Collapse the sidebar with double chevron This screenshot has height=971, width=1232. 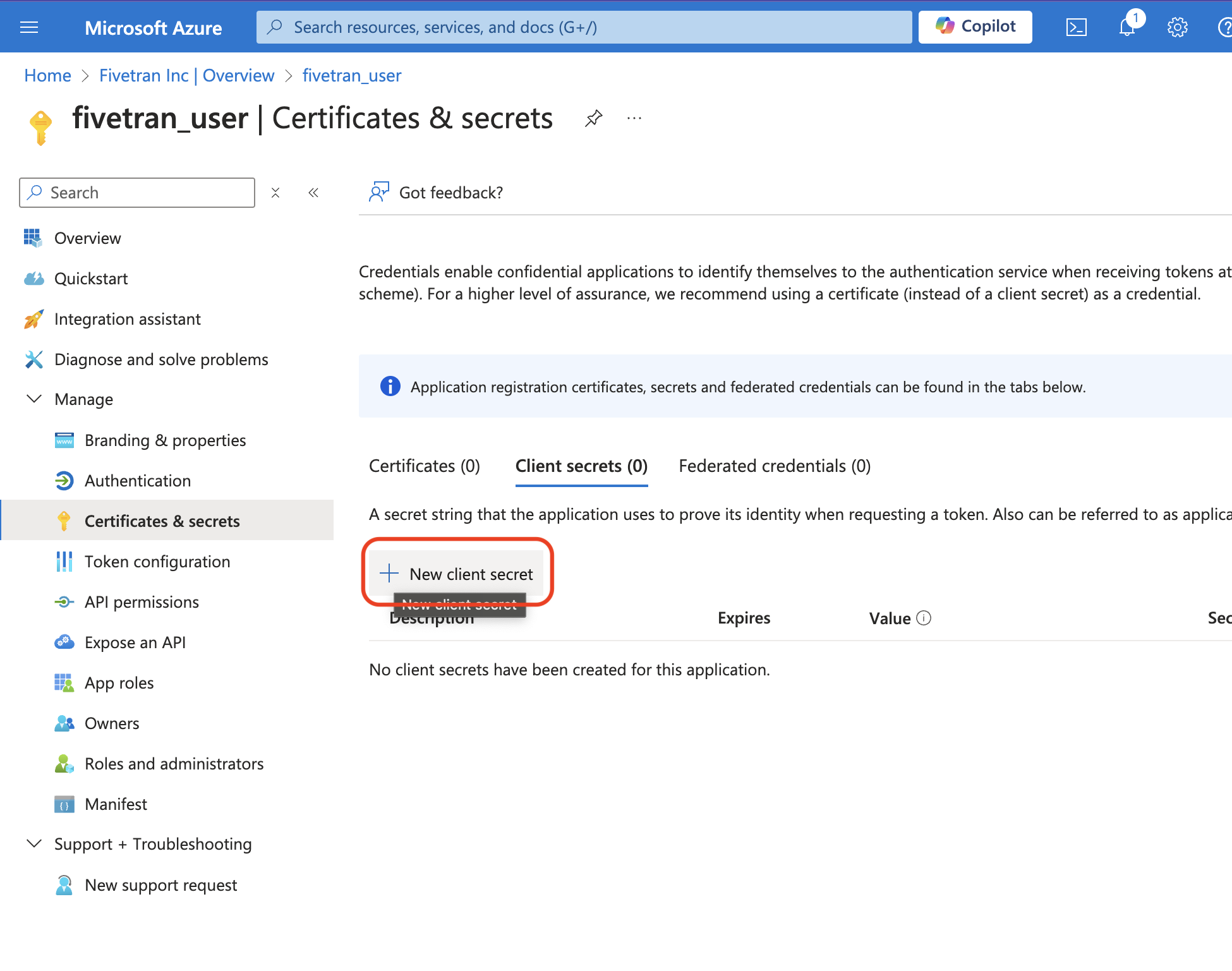point(313,193)
